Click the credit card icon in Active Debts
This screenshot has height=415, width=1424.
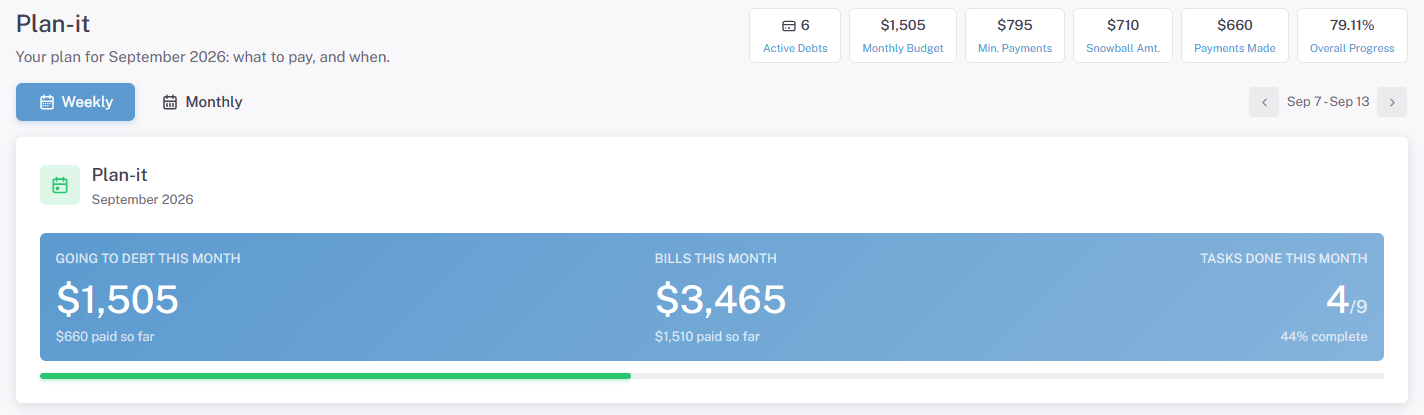[x=788, y=25]
